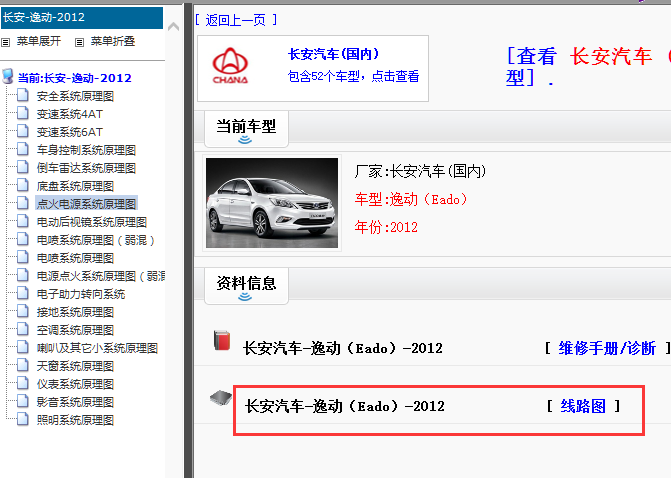Open 长安汽车(国内) brand link

(333, 54)
